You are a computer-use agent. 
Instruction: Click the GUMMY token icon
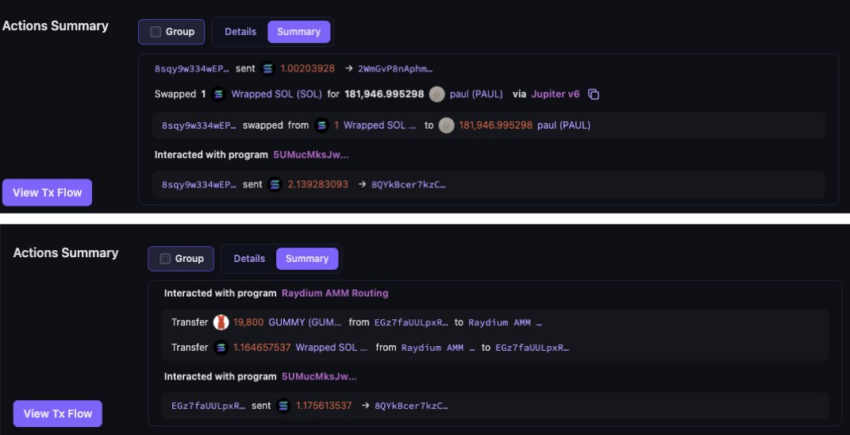click(x=221, y=322)
